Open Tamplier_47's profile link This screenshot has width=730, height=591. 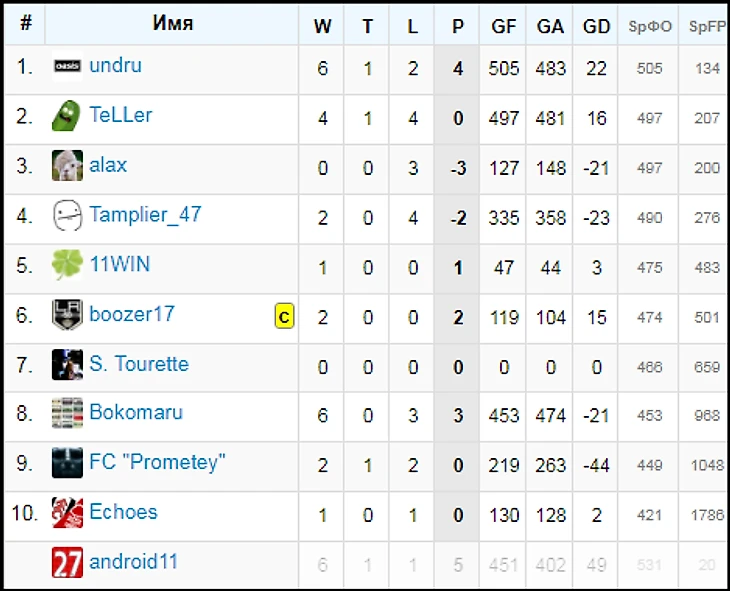pyautogui.click(x=145, y=214)
